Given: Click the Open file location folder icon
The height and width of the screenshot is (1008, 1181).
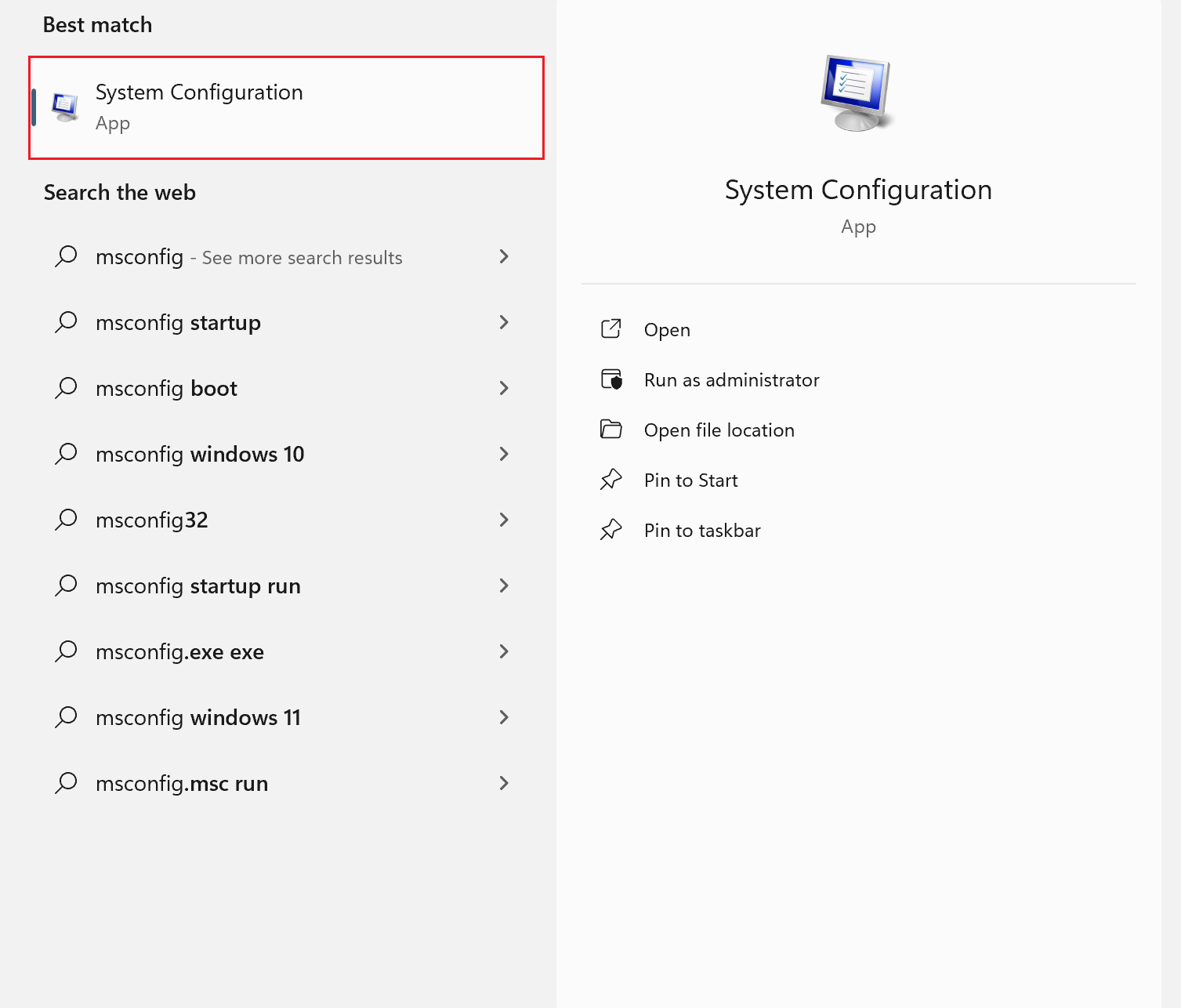Looking at the screenshot, I should click(611, 430).
